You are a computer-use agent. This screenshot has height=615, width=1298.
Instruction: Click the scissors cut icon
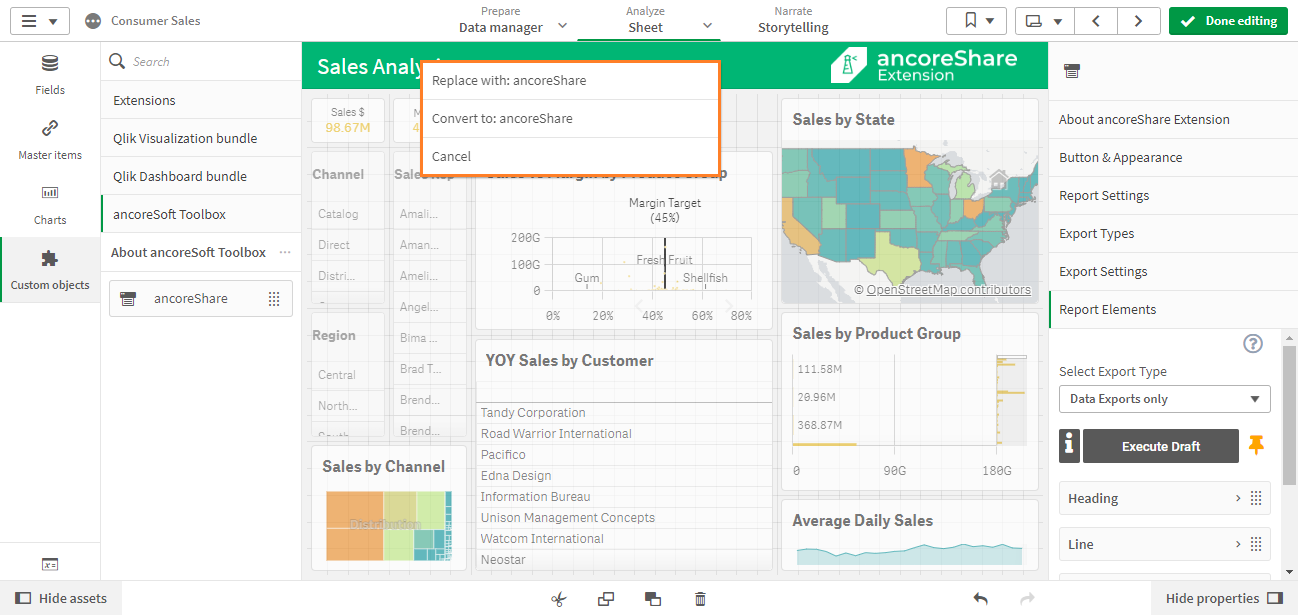click(558, 599)
